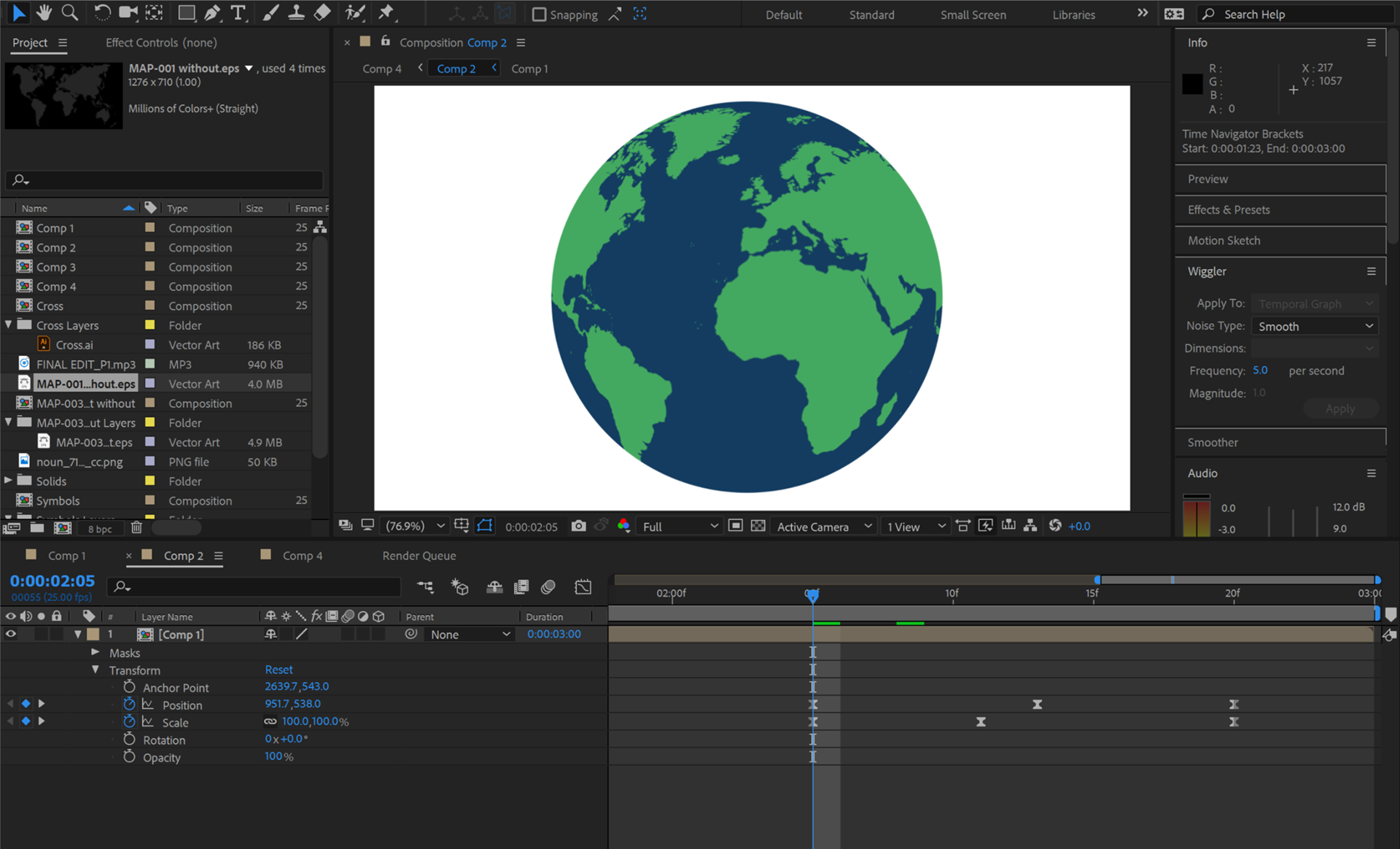Collapse the Transform property group

tap(95, 670)
